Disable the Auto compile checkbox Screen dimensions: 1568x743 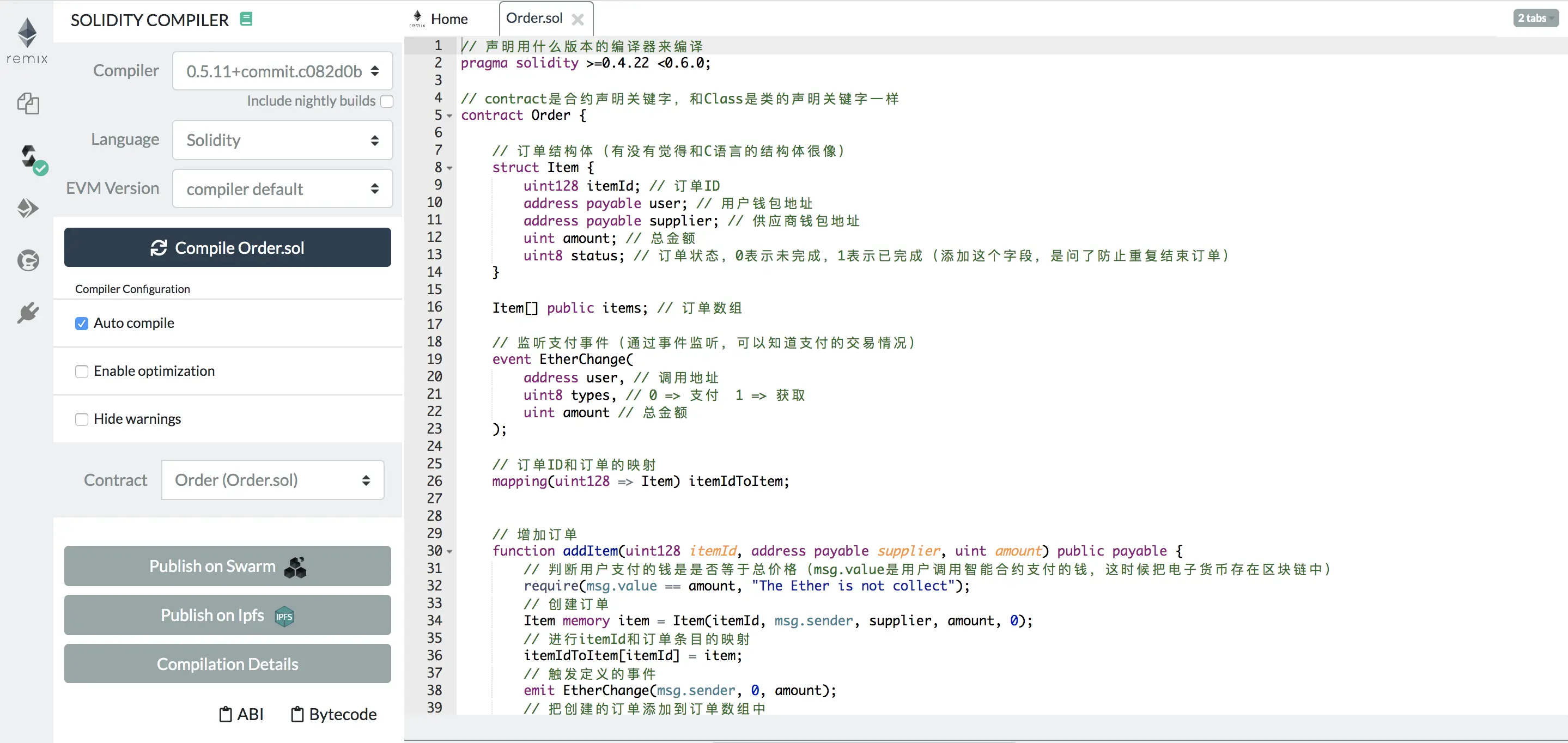coord(82,323)
